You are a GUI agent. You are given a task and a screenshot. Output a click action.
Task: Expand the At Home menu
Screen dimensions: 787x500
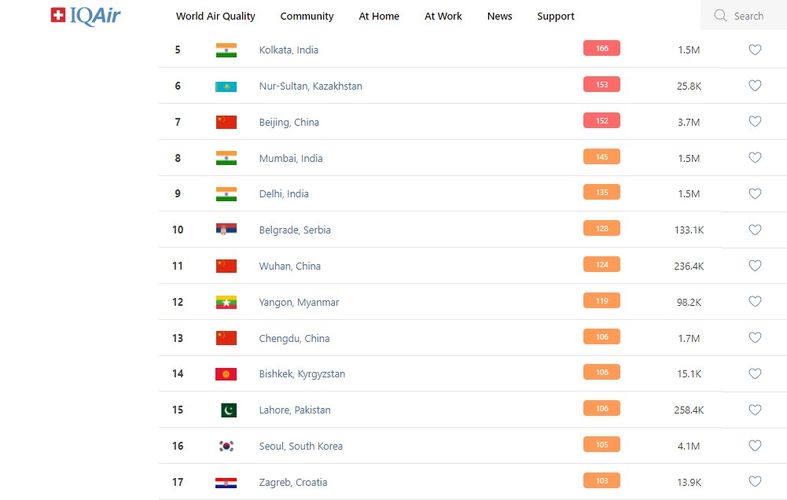click(379, 16)
